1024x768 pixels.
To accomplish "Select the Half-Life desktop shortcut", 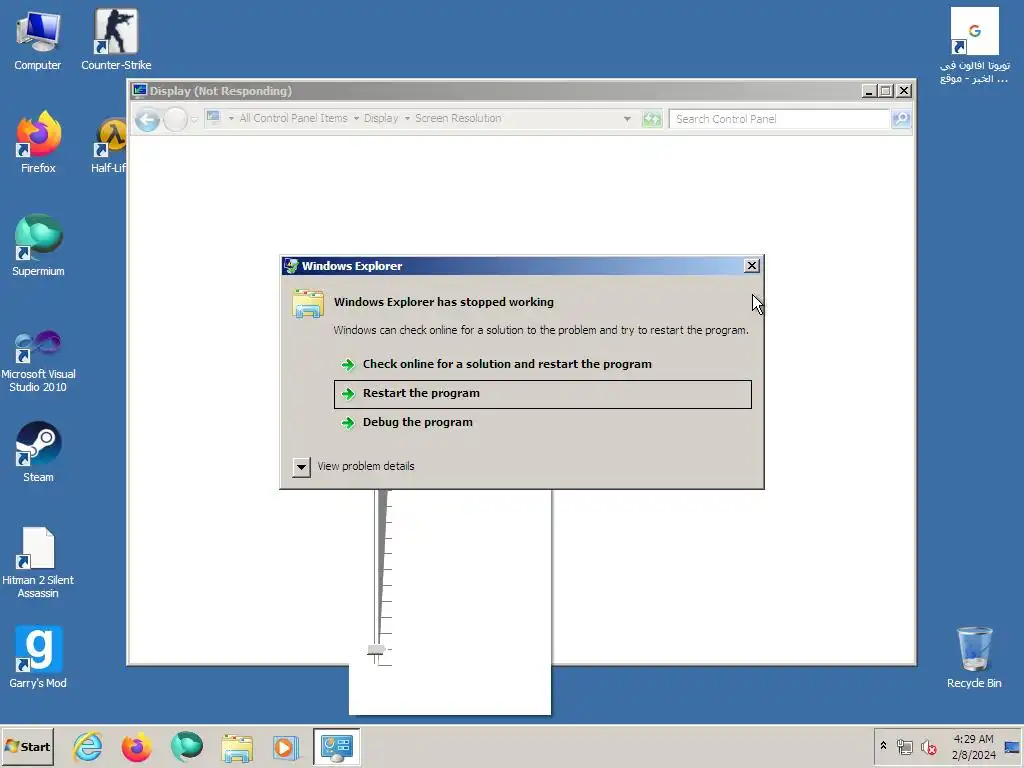I will click(x=108, y=143).
